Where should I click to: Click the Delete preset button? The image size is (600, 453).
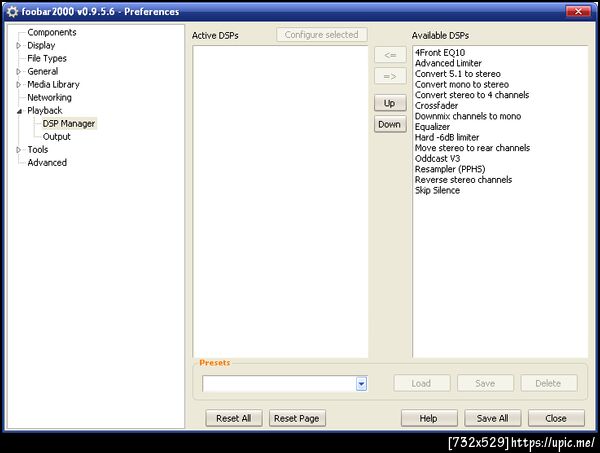(x=549, y=383)
